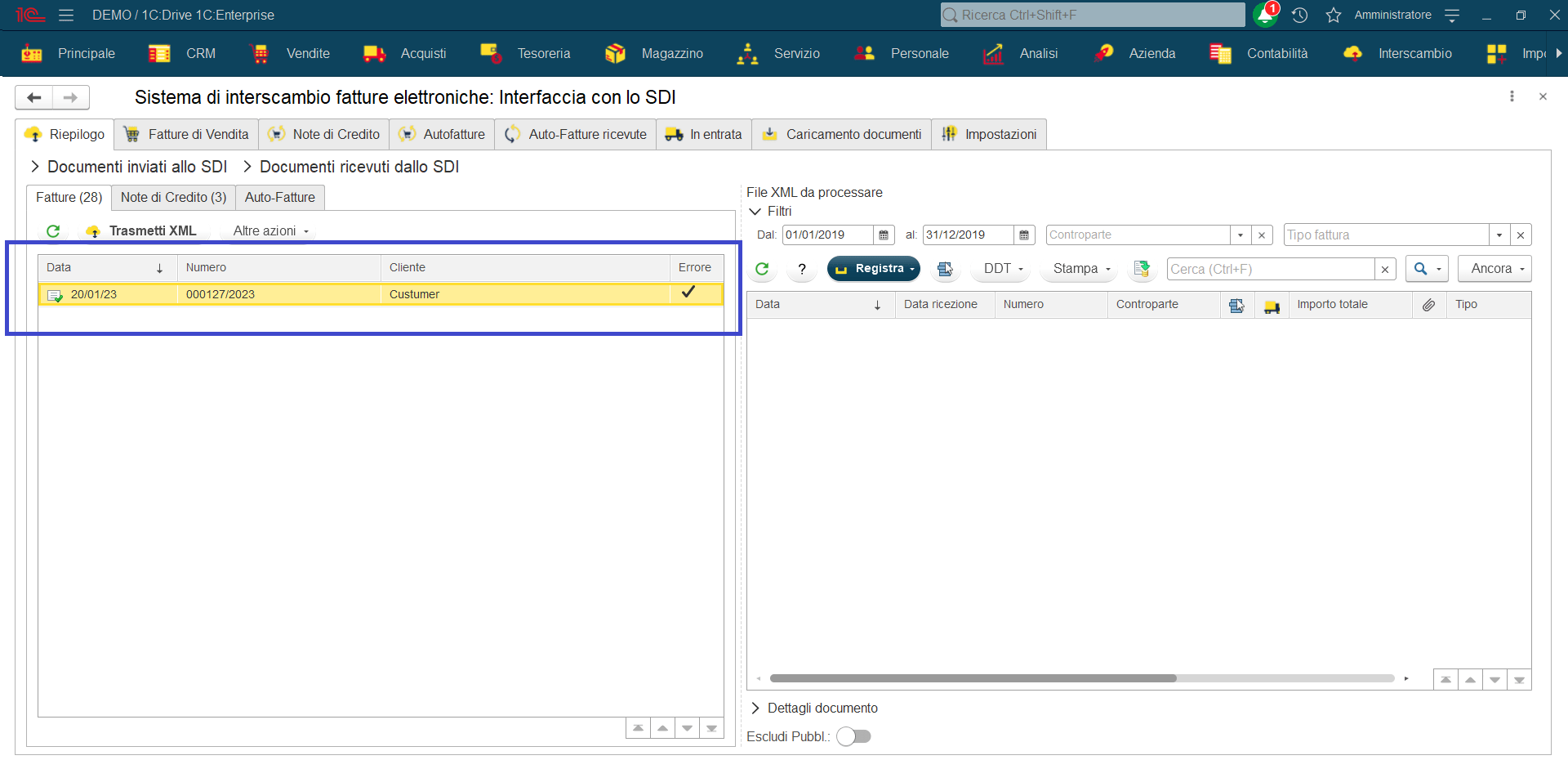
Task: Sort by Data column in left list
Action: click(x=107, y=268)
